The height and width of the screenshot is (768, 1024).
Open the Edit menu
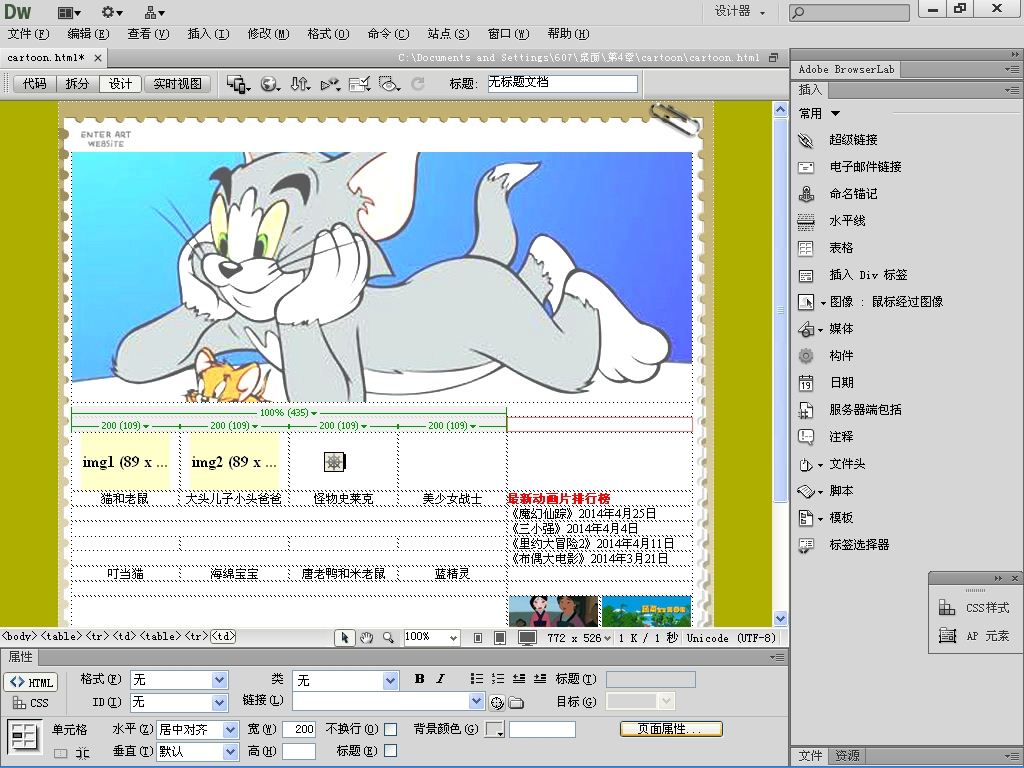coord(88,34)
